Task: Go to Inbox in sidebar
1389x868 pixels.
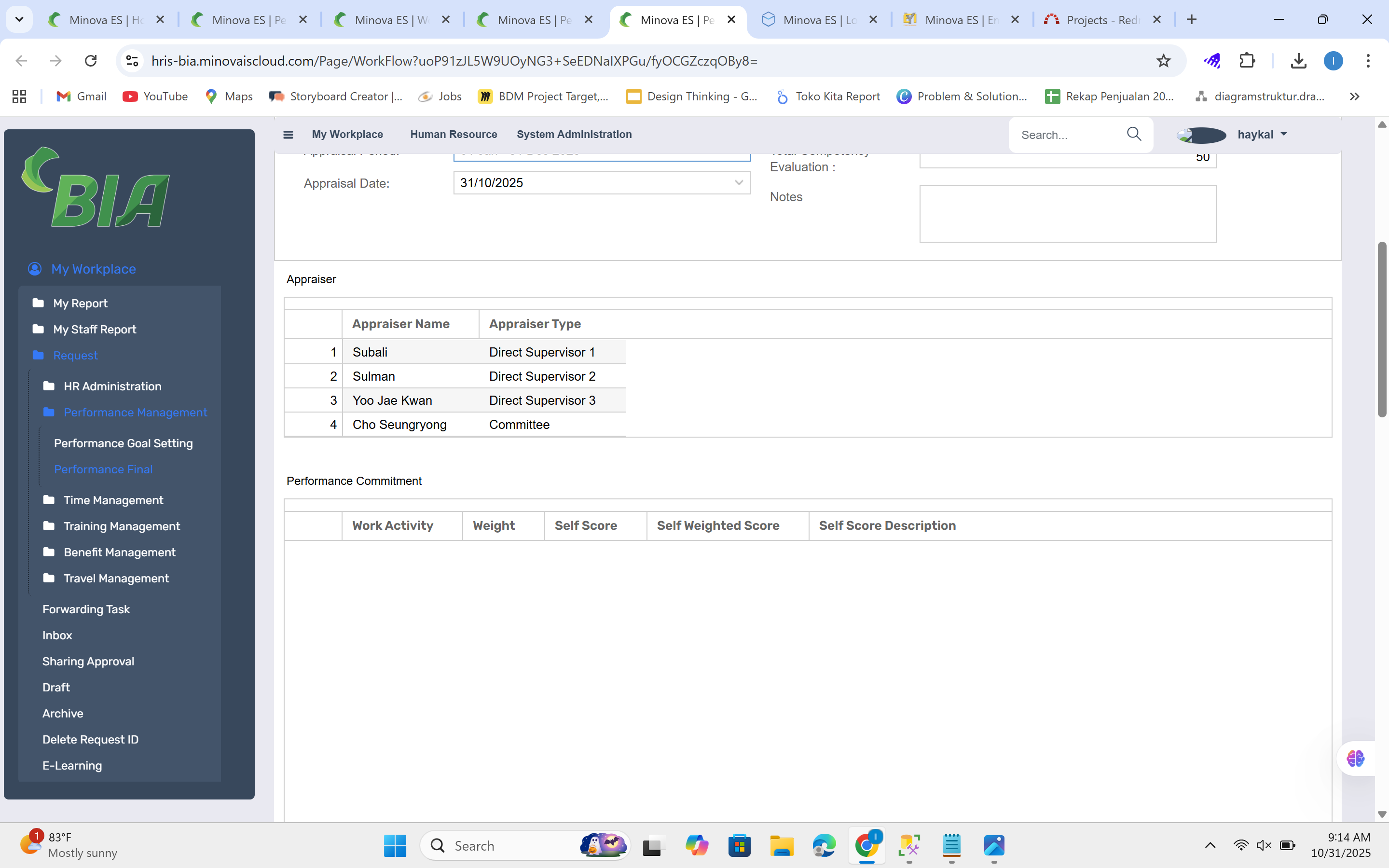Action: (57, 635)
